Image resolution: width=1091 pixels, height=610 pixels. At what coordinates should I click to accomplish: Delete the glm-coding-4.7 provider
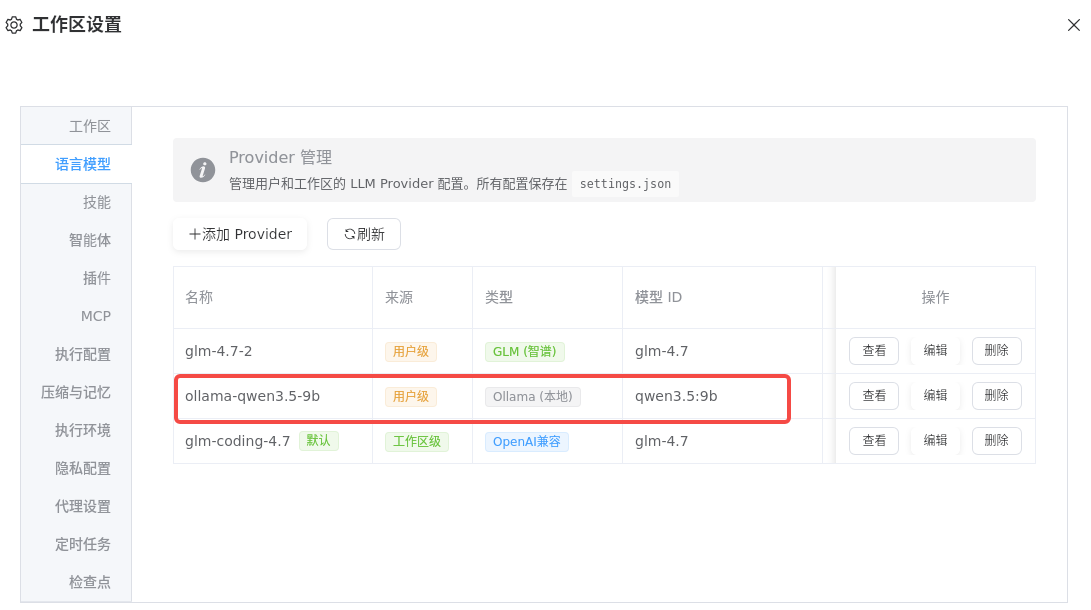point(996,441)
